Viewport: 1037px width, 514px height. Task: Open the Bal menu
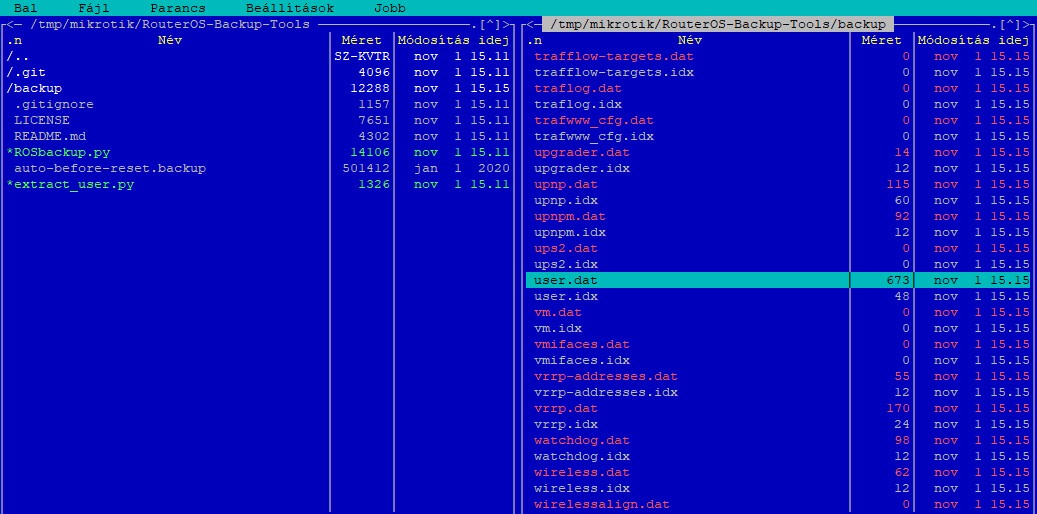(25, 9)
